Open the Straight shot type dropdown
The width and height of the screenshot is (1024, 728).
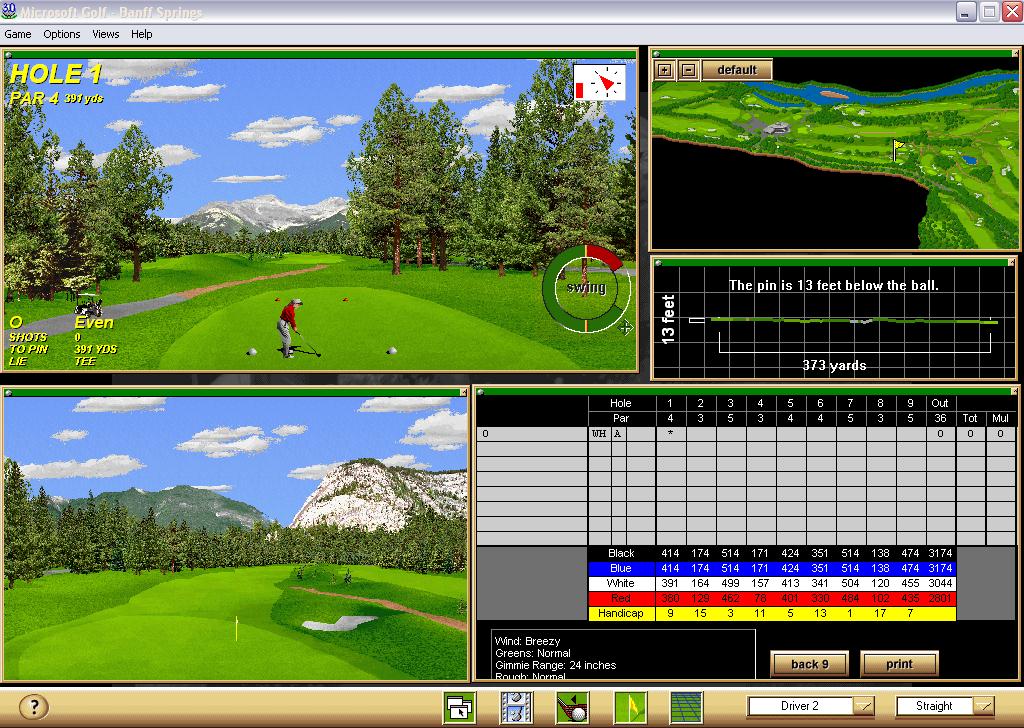click(x=983, y=706)
